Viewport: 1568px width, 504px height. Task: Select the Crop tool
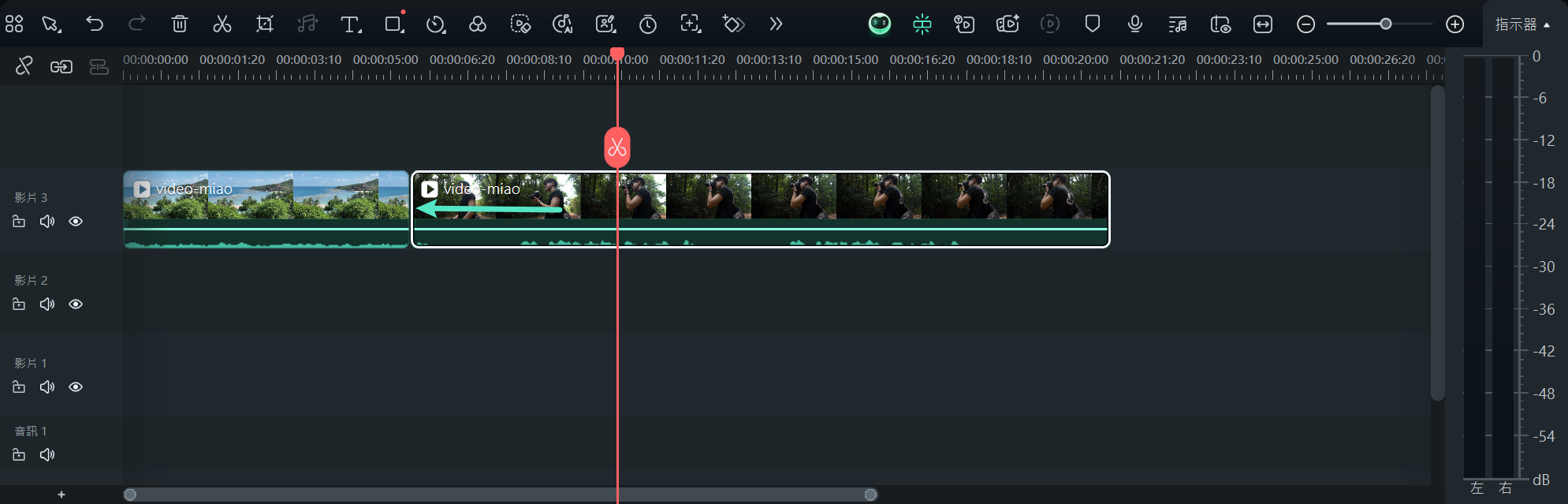tap(265, 24)
